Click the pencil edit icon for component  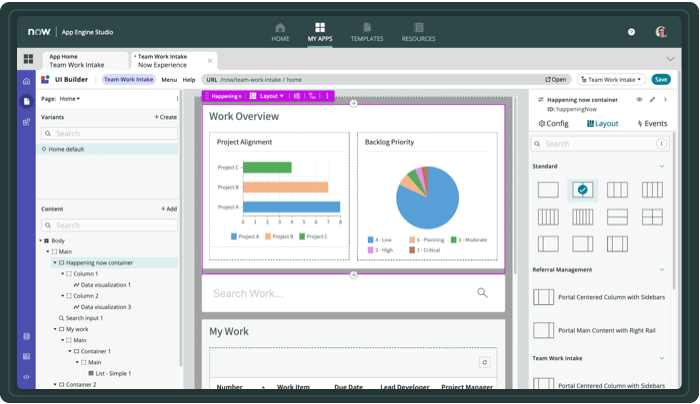653,100
